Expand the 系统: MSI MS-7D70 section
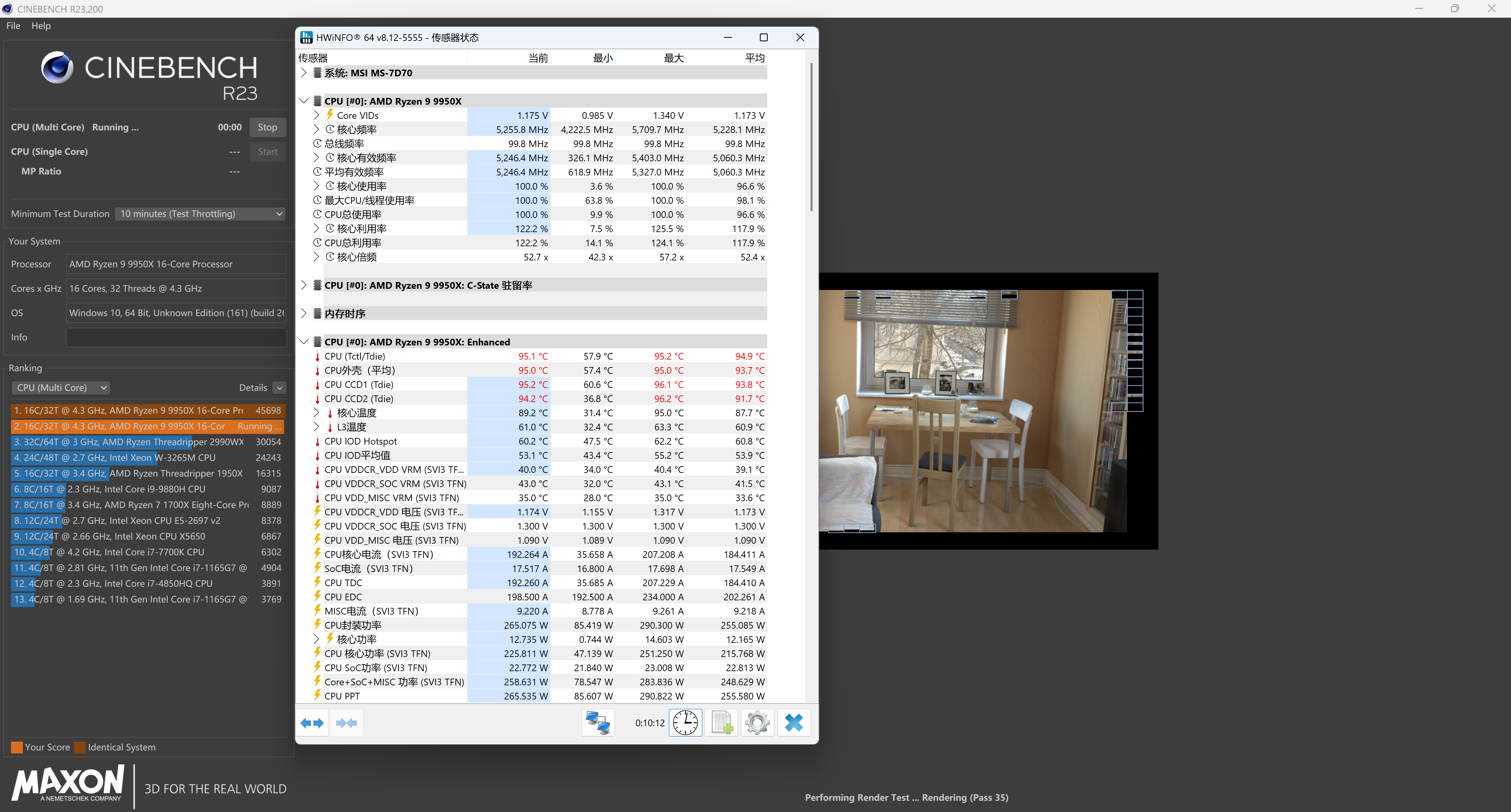Screen dimensions: 1511x812 pyautogui.click(x=303, y=73)
